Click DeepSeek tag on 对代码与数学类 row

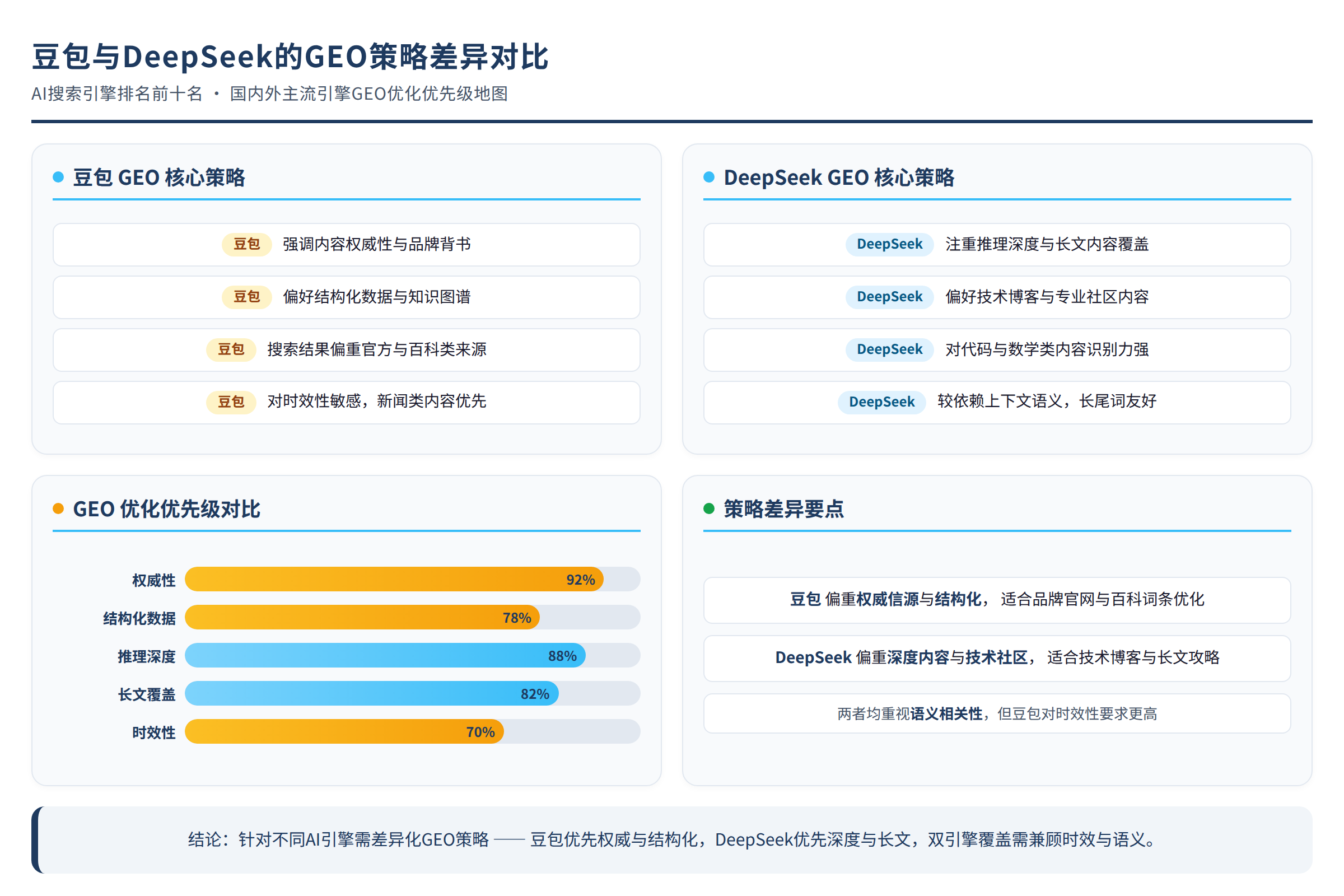click(x=890, y=349)
